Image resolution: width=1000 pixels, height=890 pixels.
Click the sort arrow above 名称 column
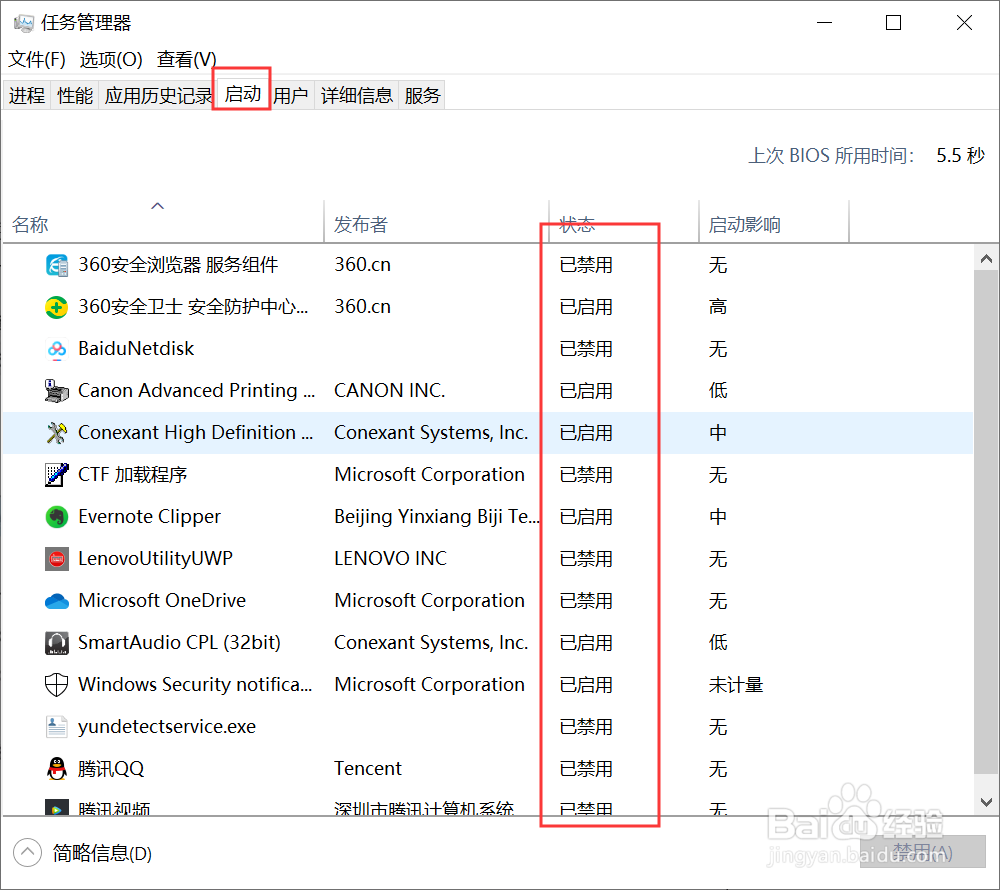tap(158, 206)
